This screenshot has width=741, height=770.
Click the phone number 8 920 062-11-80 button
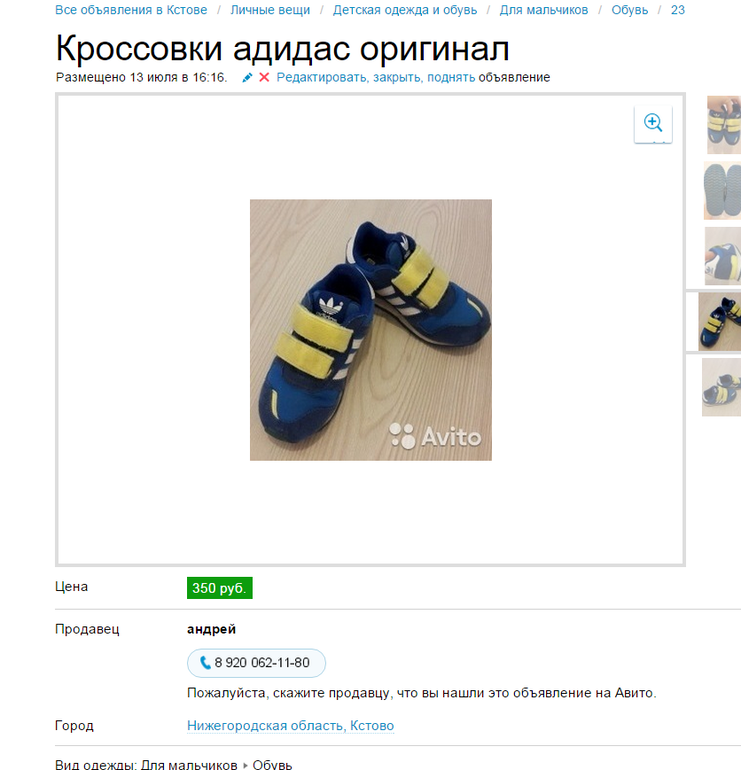(256, 663)
